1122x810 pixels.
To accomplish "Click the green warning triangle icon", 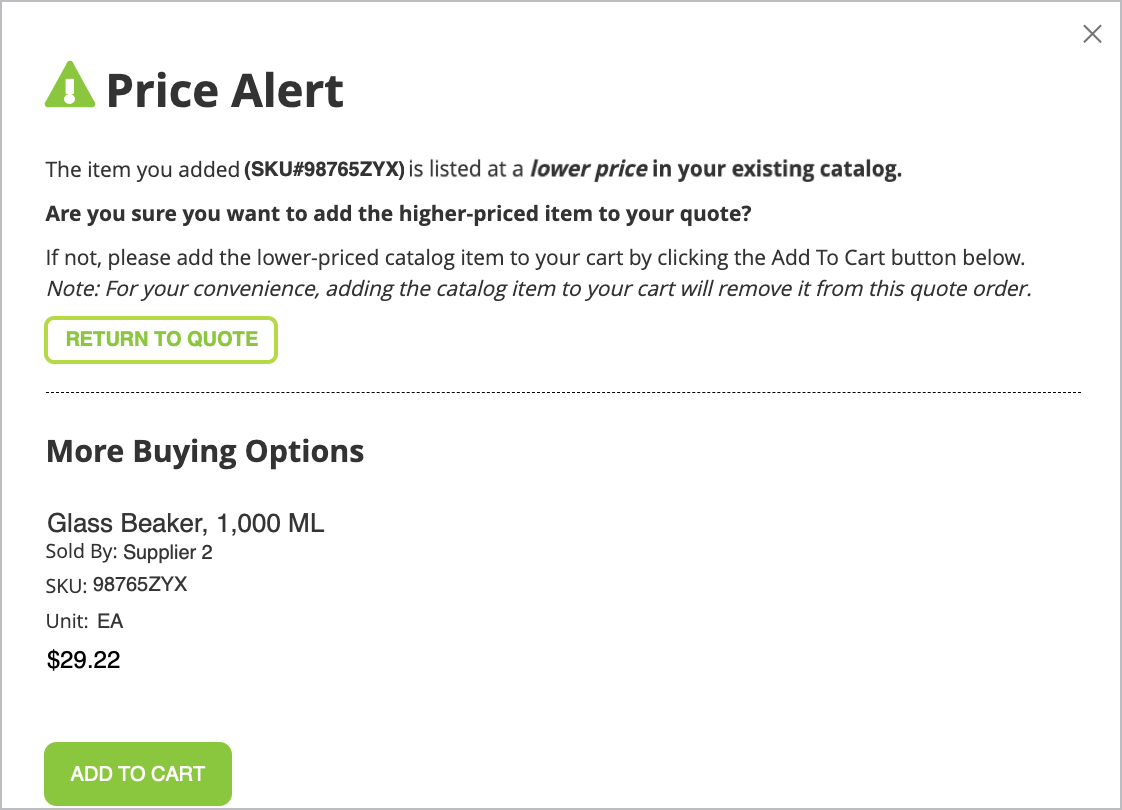I will pos(69,84).
